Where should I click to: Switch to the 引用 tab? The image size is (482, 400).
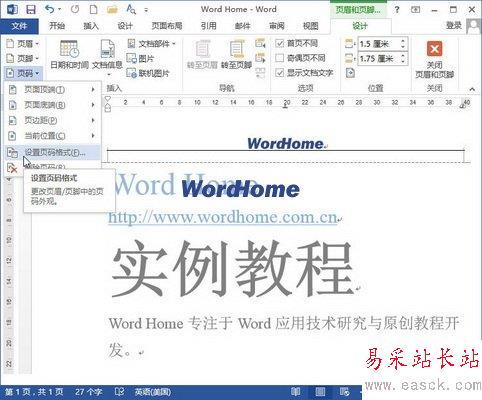(x=209, y=26)
